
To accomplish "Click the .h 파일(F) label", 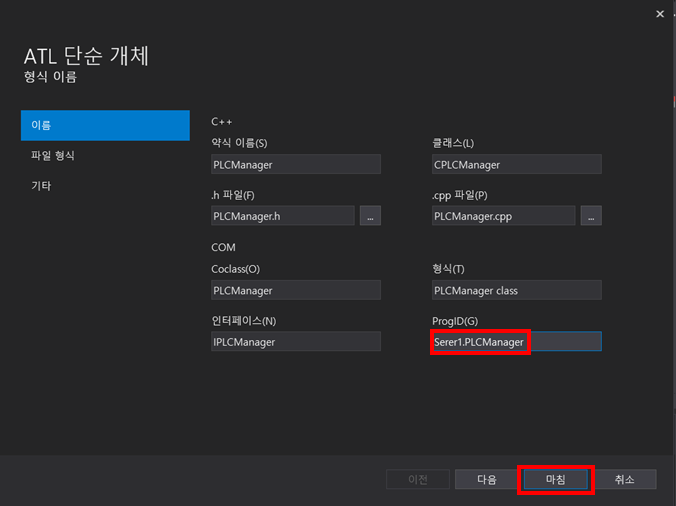I will 233,195.
